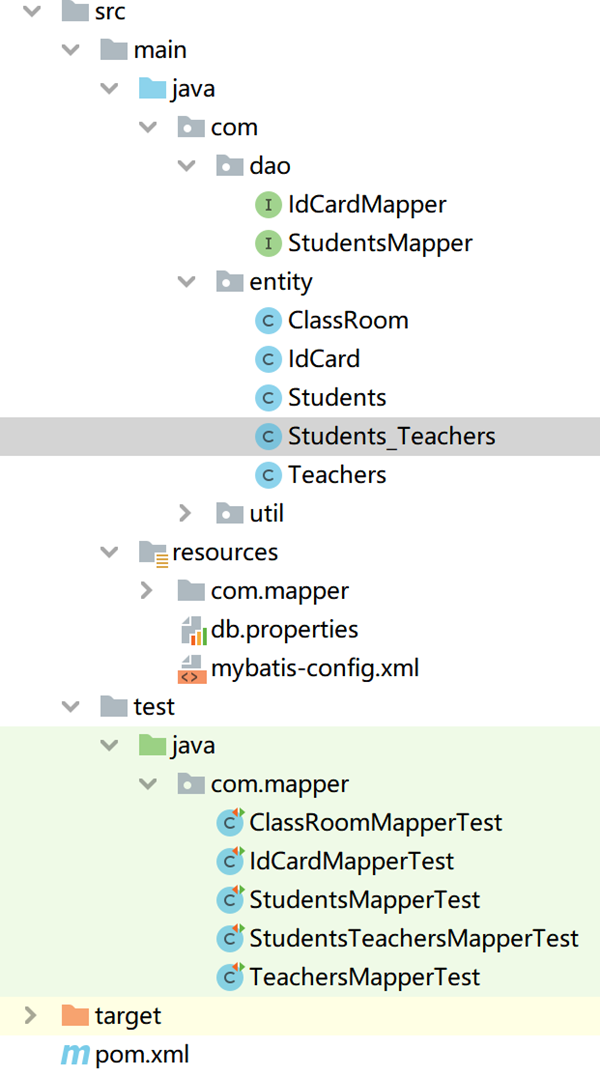Click the IdCardMapper interface icon
The width and height of the screenshot is (600, 1076).
(268, 205)
